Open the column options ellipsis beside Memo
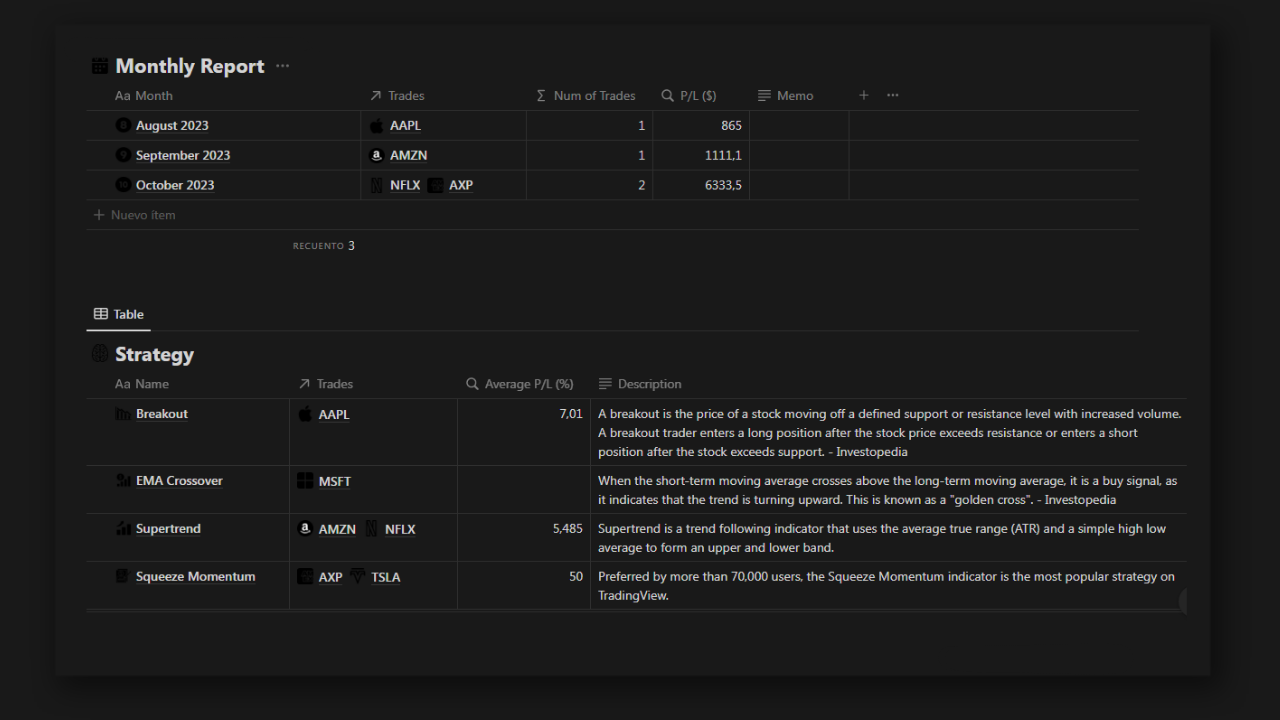The width and height of the screenshot is (1280, 720). [x=893, y=95]
